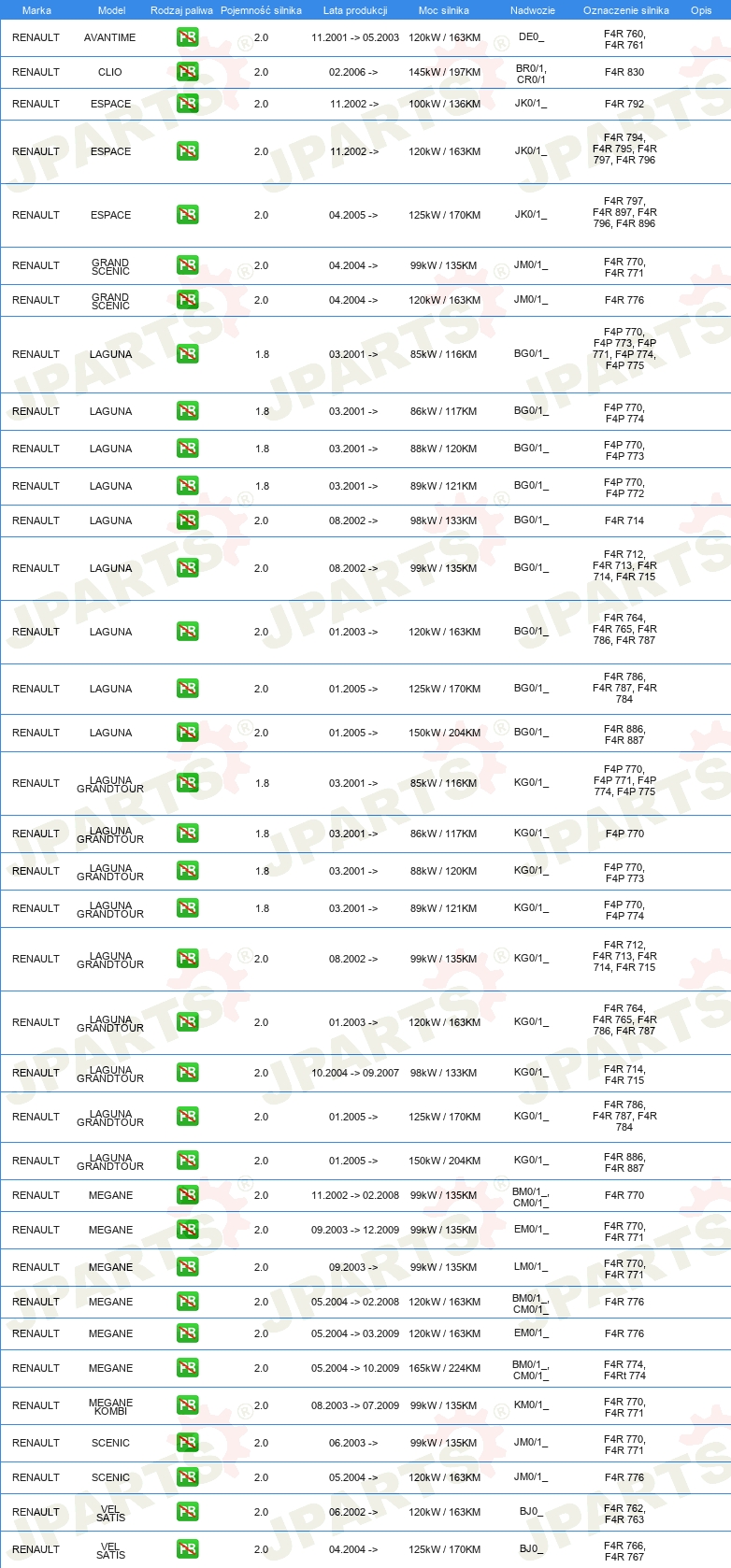The width and height of the screenshot is (731, 1568).
Task: Click the Oznaczenie silnika column header
Action: tap(626, 10)
